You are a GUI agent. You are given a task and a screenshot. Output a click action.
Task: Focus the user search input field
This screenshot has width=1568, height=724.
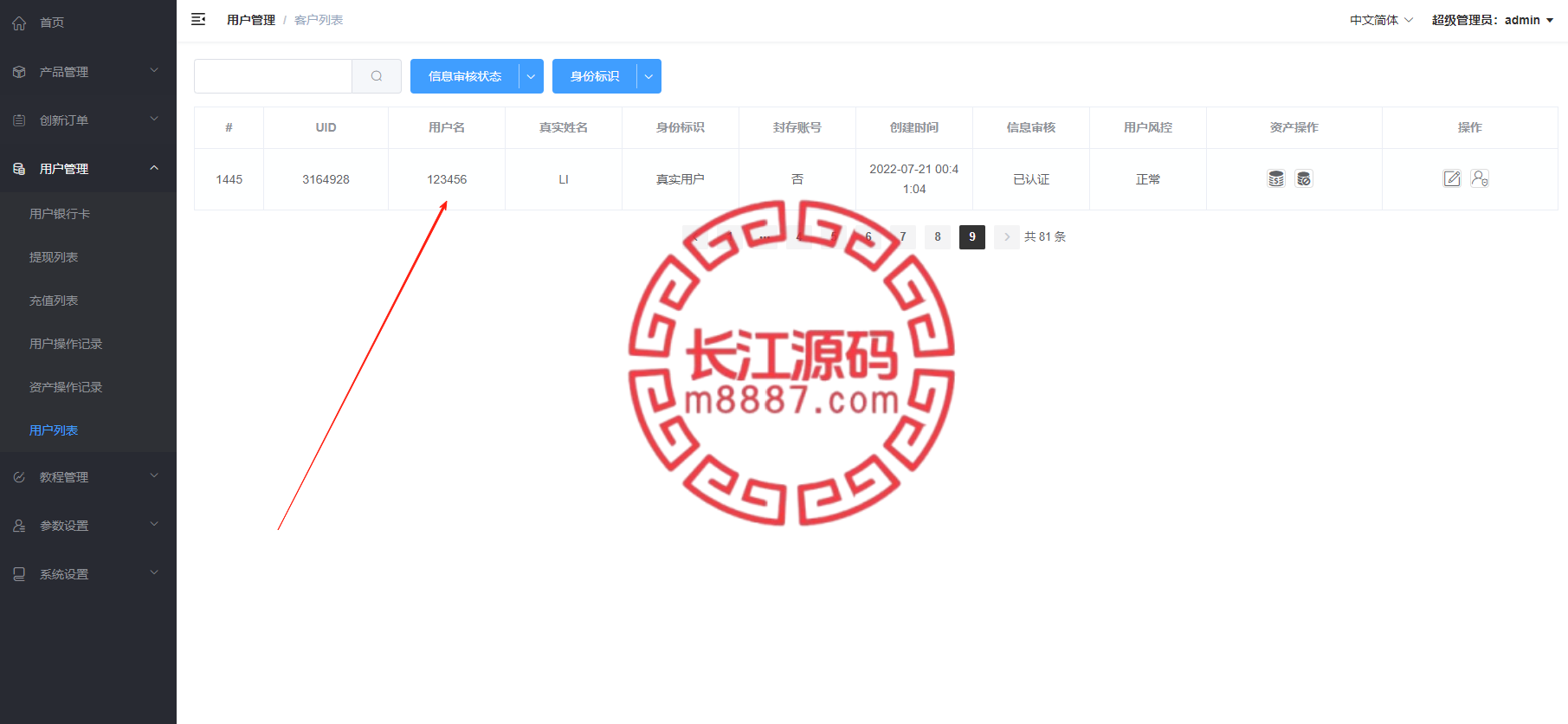(273, 76)
